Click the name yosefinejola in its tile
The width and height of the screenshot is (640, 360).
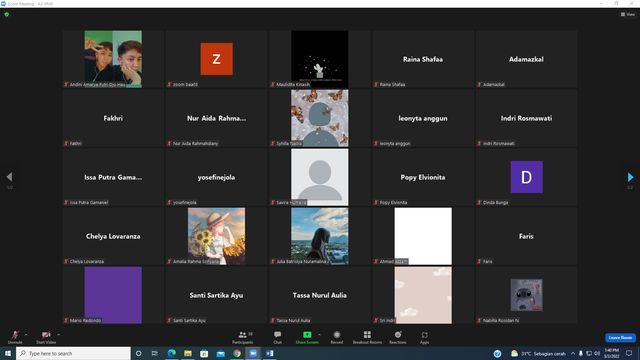(x=216, y=177)
